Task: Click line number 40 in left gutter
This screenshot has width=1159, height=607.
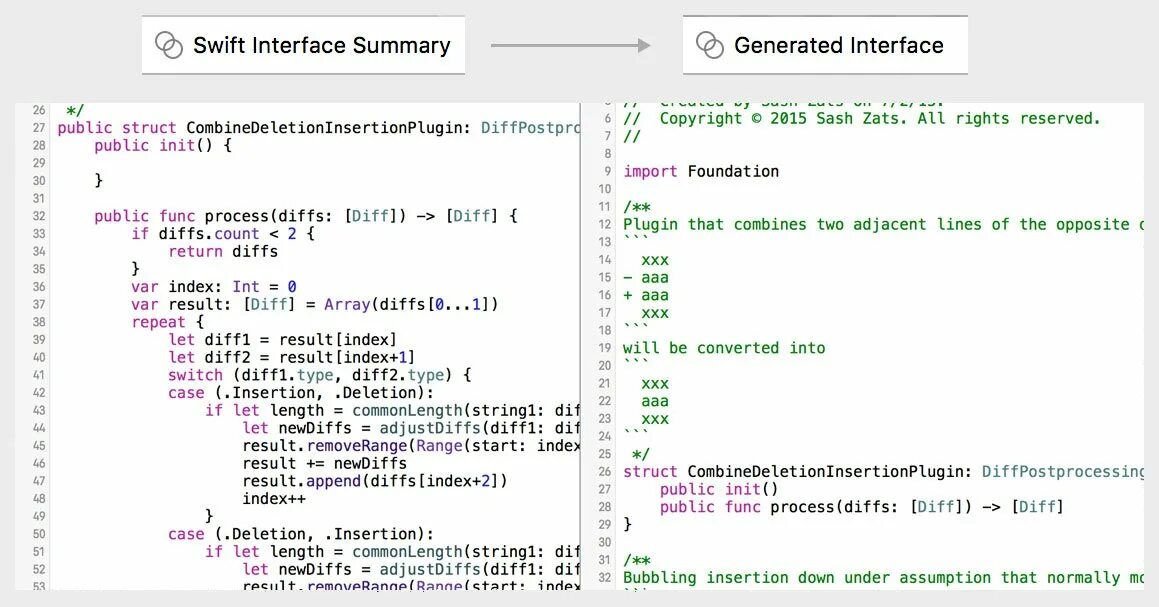Action: pos(38,358)
